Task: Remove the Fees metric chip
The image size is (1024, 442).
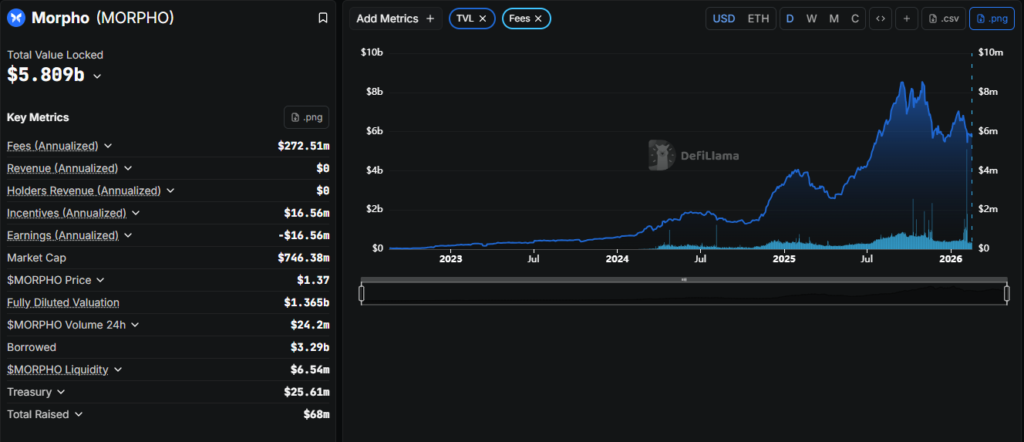Action: [538, 18]
